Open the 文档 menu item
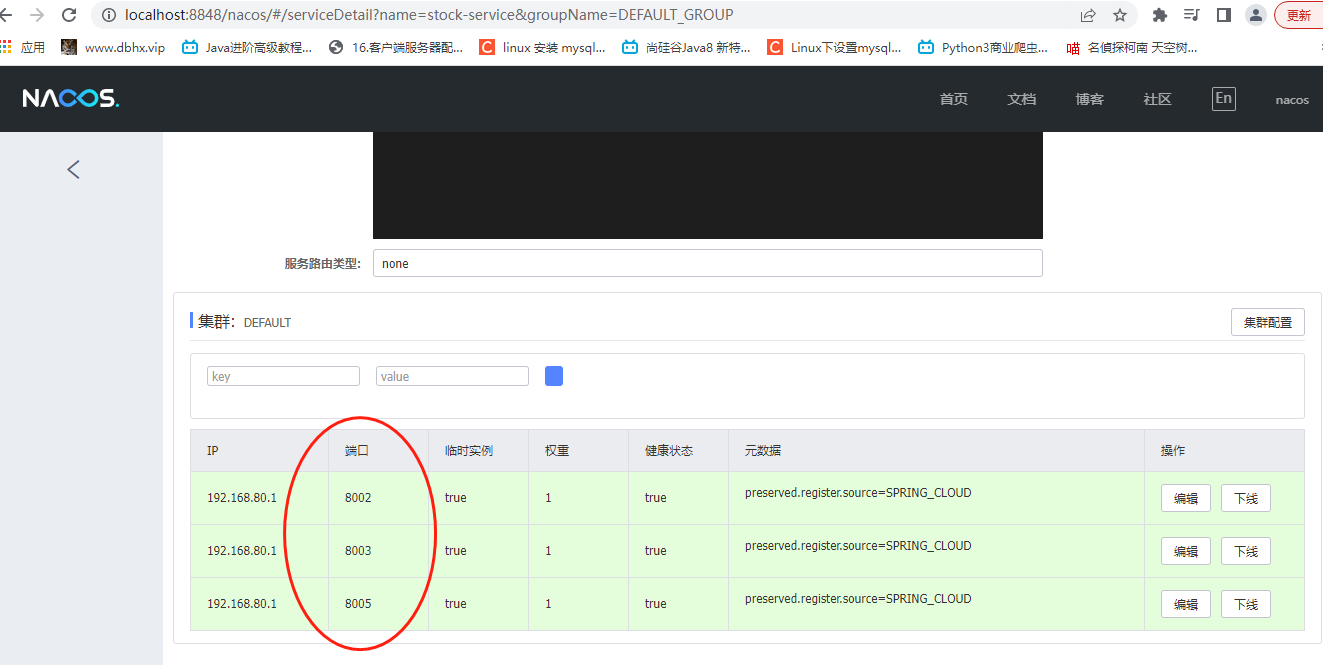The width and height of the screenshot is (1323, 665). point(1021,98)
